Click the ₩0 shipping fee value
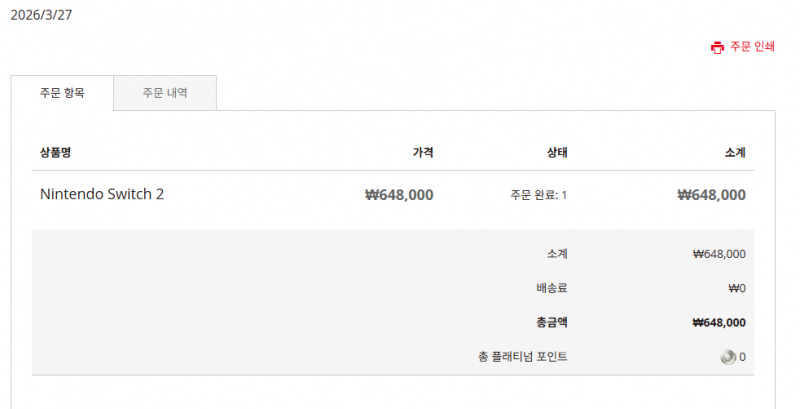The image size is (800, 409). point(737,288)
